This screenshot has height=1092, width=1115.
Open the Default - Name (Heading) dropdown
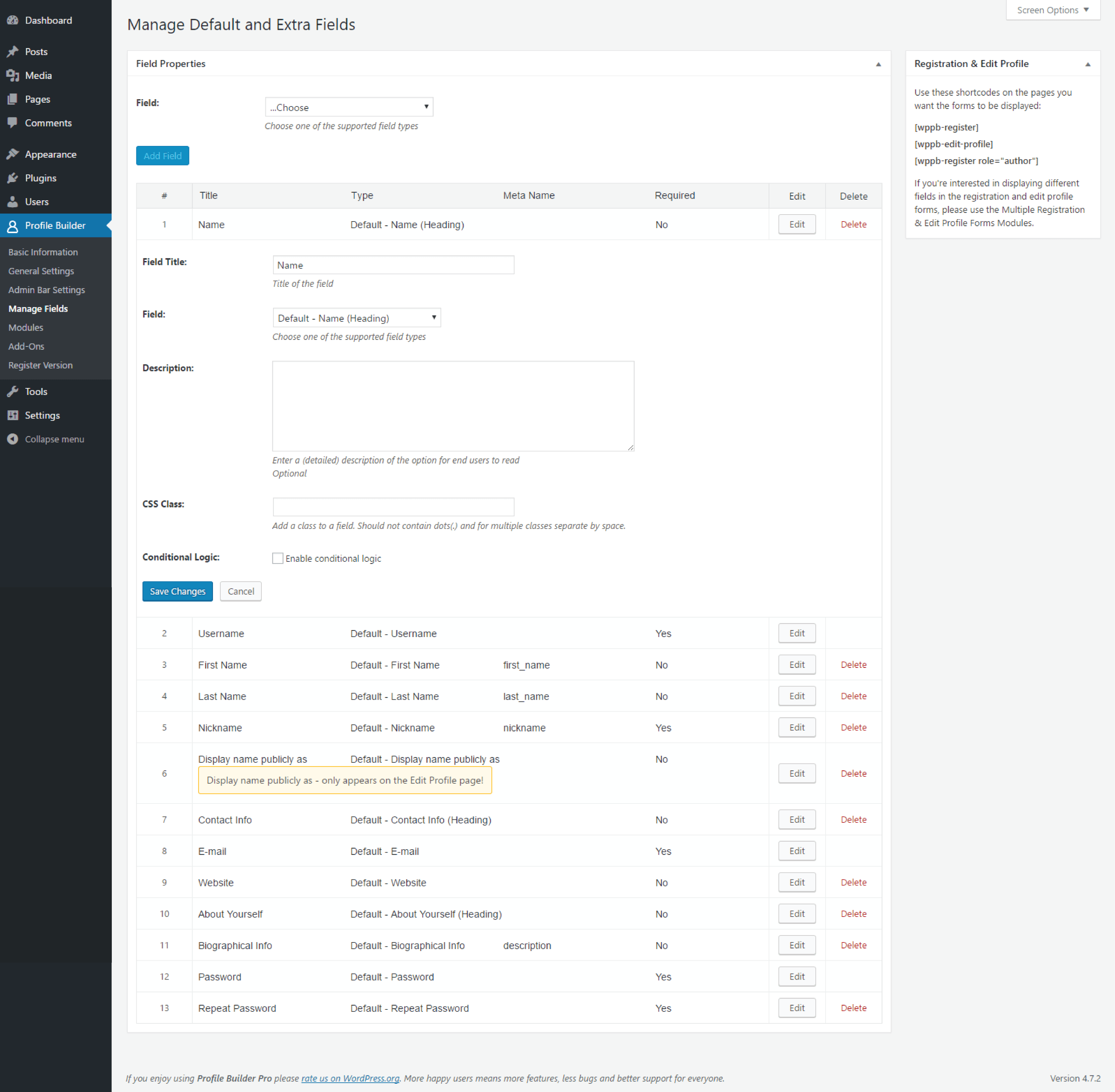pos(356,317)
